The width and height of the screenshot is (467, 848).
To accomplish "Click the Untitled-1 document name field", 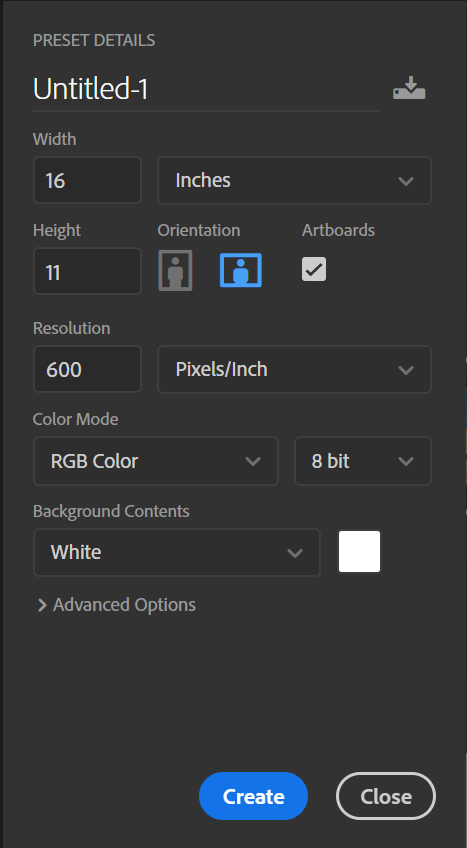I will pos(206,89).
